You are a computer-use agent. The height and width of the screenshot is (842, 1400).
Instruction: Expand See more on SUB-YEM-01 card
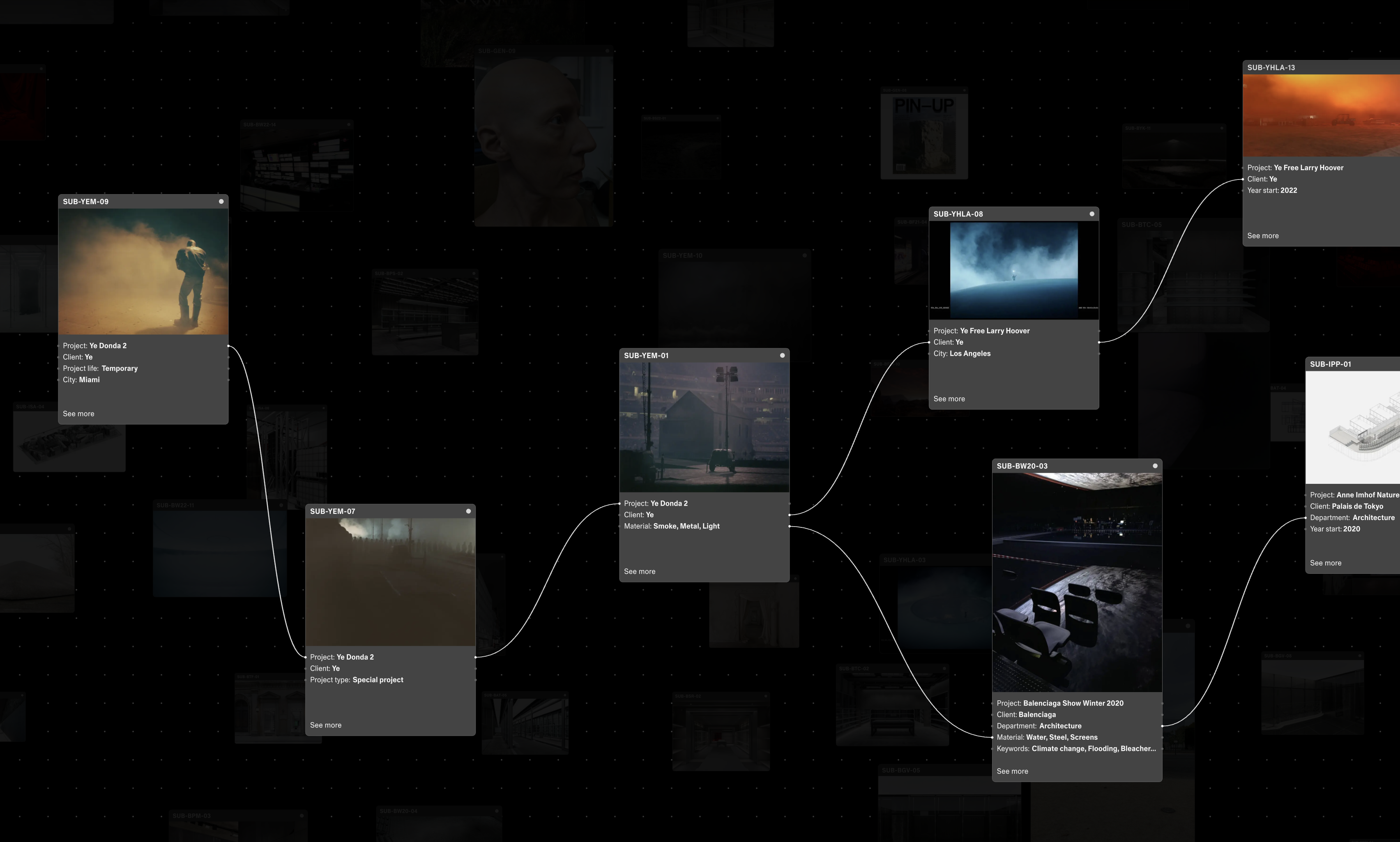pos(640,571)
